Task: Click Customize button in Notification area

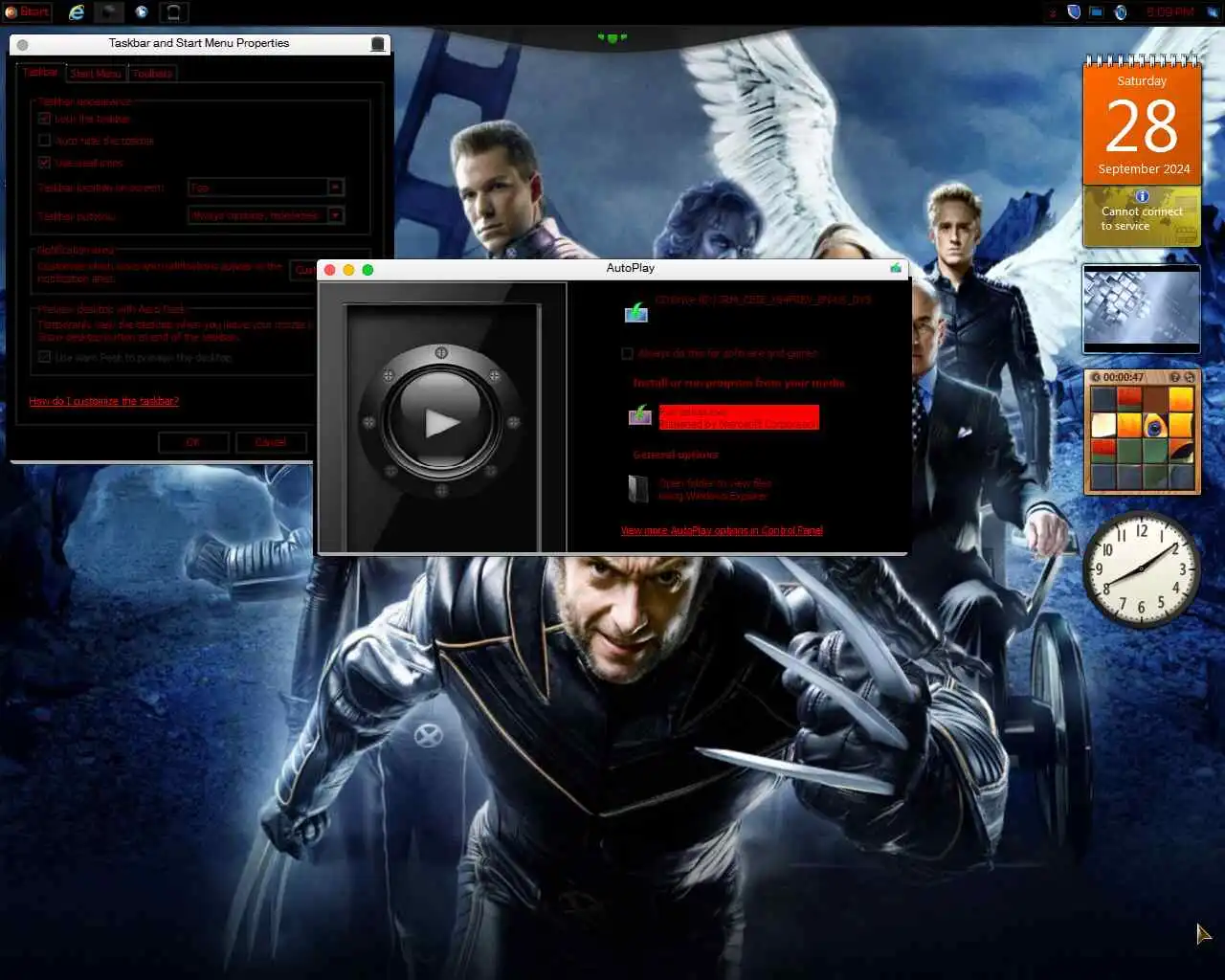Action: pyautogui.click(x=302, y=270)
